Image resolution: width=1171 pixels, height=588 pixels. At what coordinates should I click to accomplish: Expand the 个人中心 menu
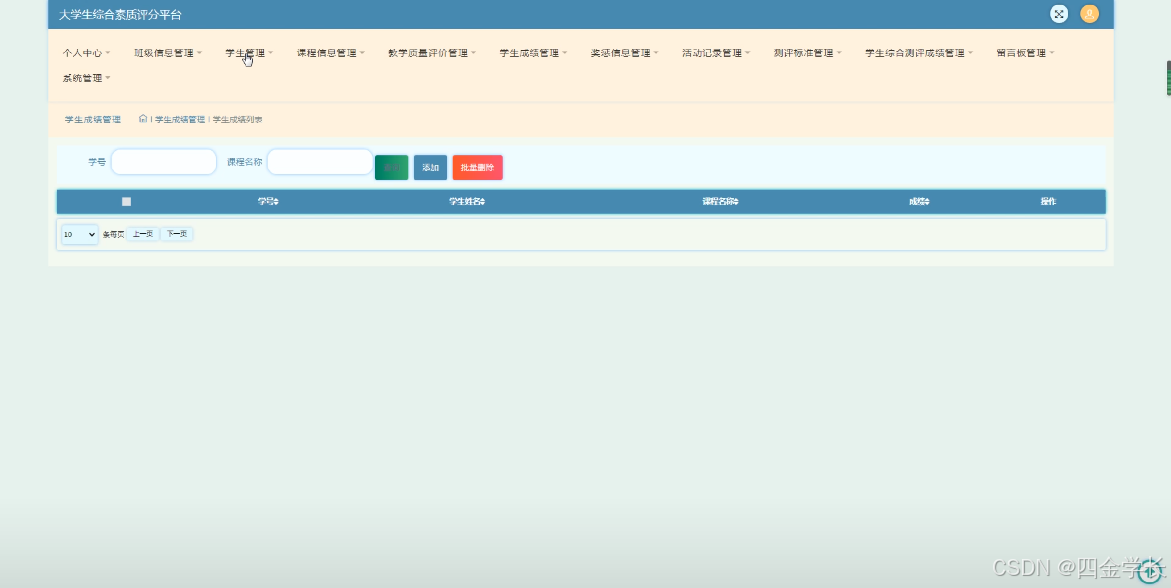[x=86, y=53]
